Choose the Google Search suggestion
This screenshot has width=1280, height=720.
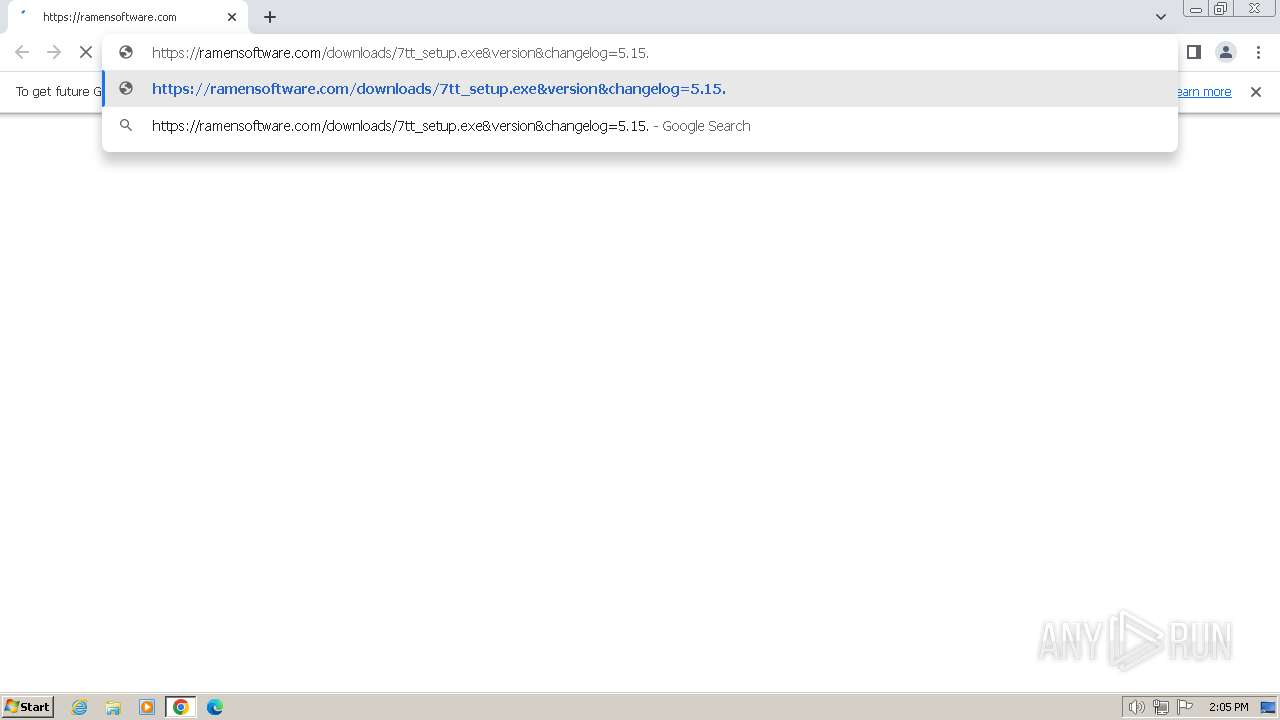click(x=640, y=126)
